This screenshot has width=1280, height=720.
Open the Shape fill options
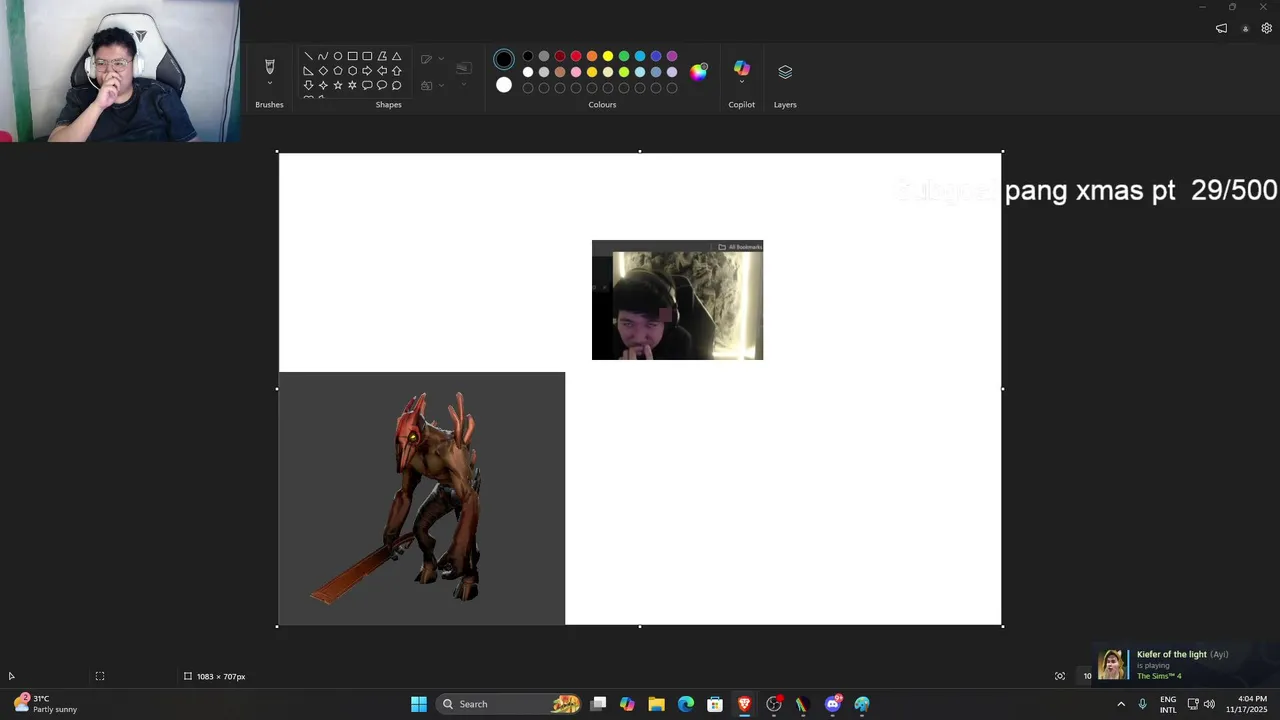click(x=426, y=85)
